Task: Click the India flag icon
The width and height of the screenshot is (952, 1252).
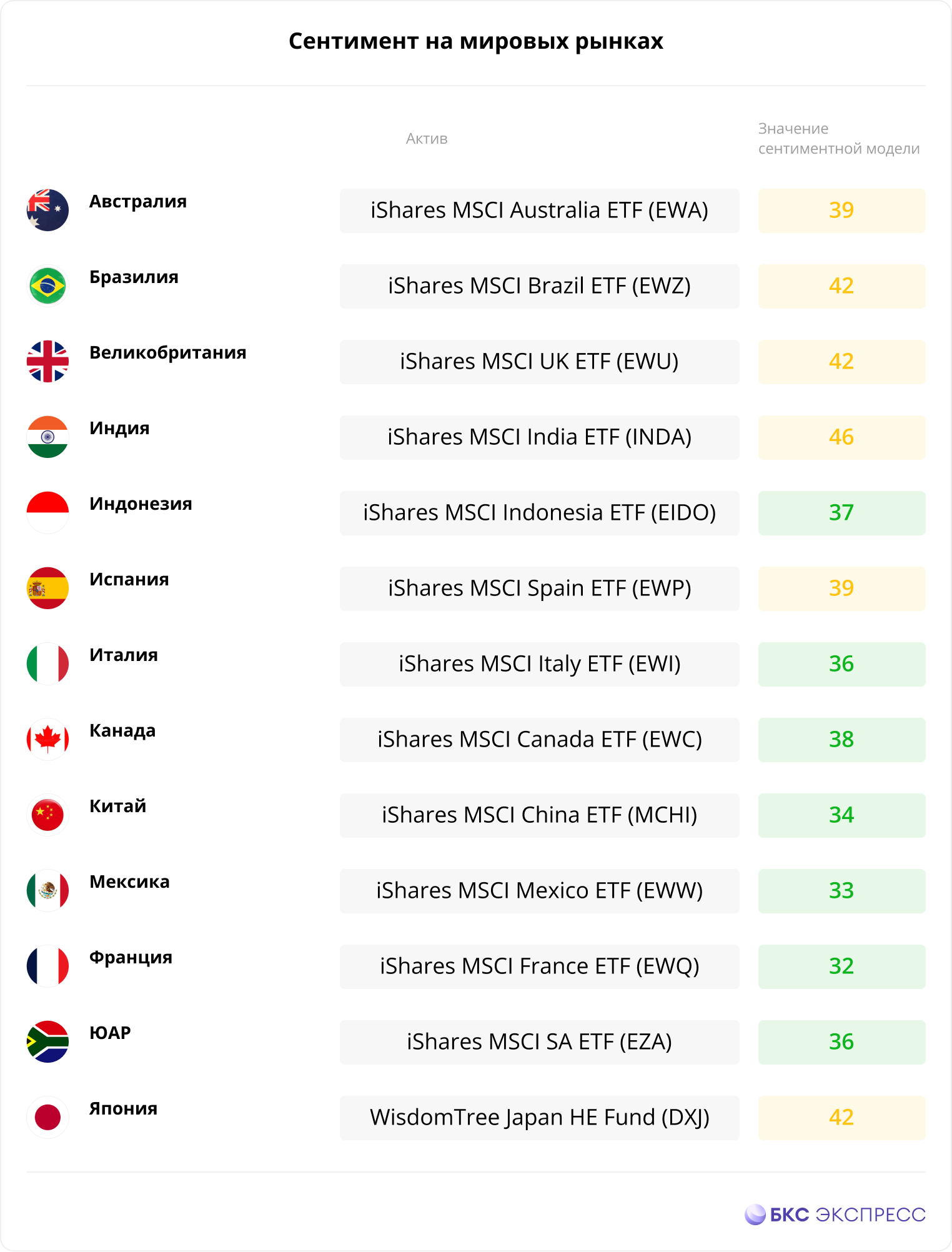Action: (x=47, y=437)
